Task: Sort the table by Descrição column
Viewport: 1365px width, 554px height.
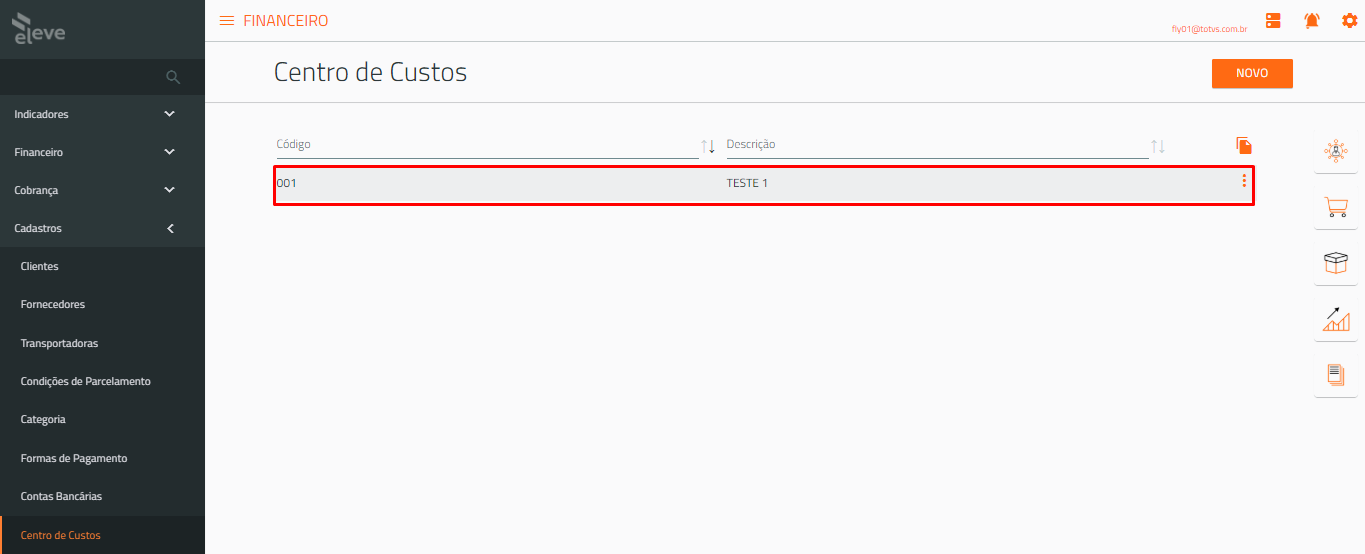Action: coord(1158,146)
